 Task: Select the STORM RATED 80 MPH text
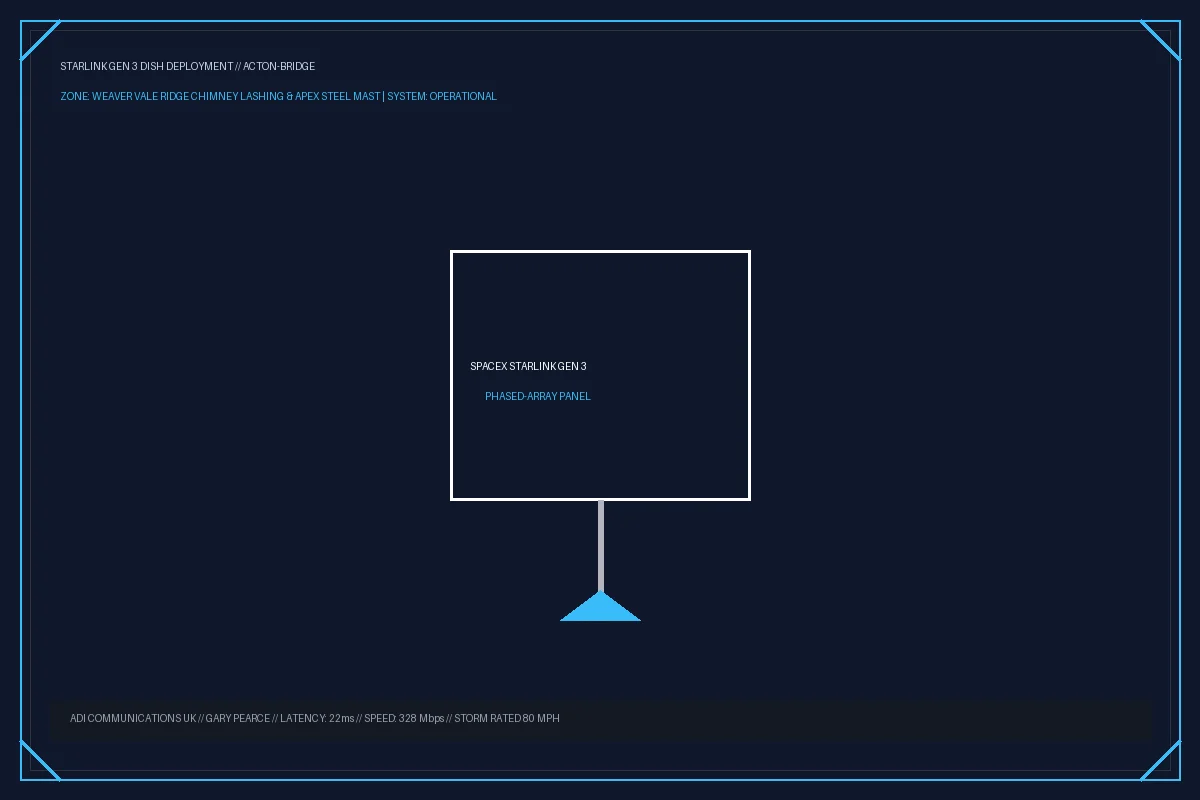pos(507,719)
